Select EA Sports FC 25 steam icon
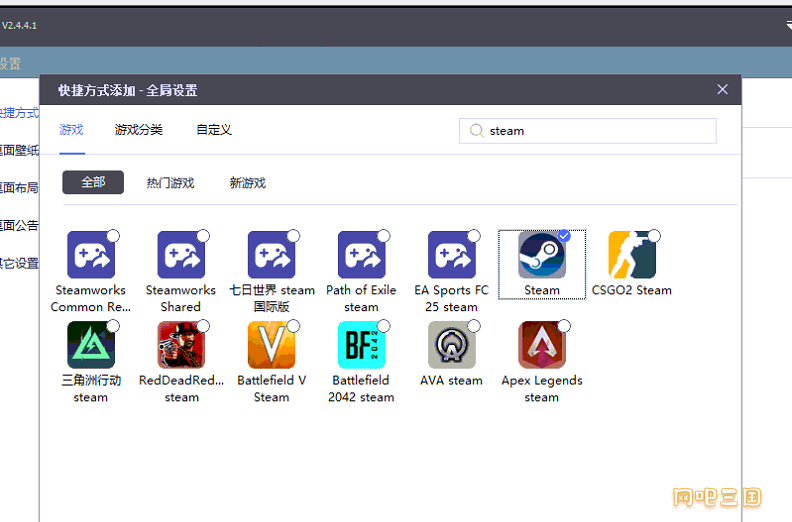The width and height of the screenshot is (792, 522). point(452,255)
